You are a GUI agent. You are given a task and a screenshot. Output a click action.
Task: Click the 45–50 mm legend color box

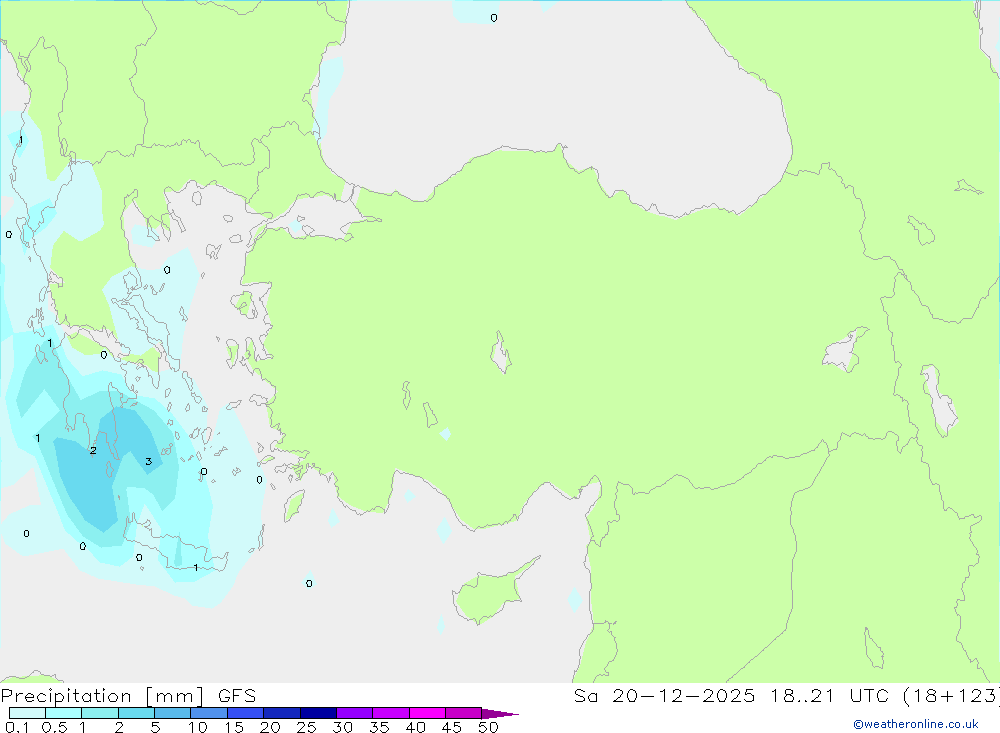(x=464, y=713)
